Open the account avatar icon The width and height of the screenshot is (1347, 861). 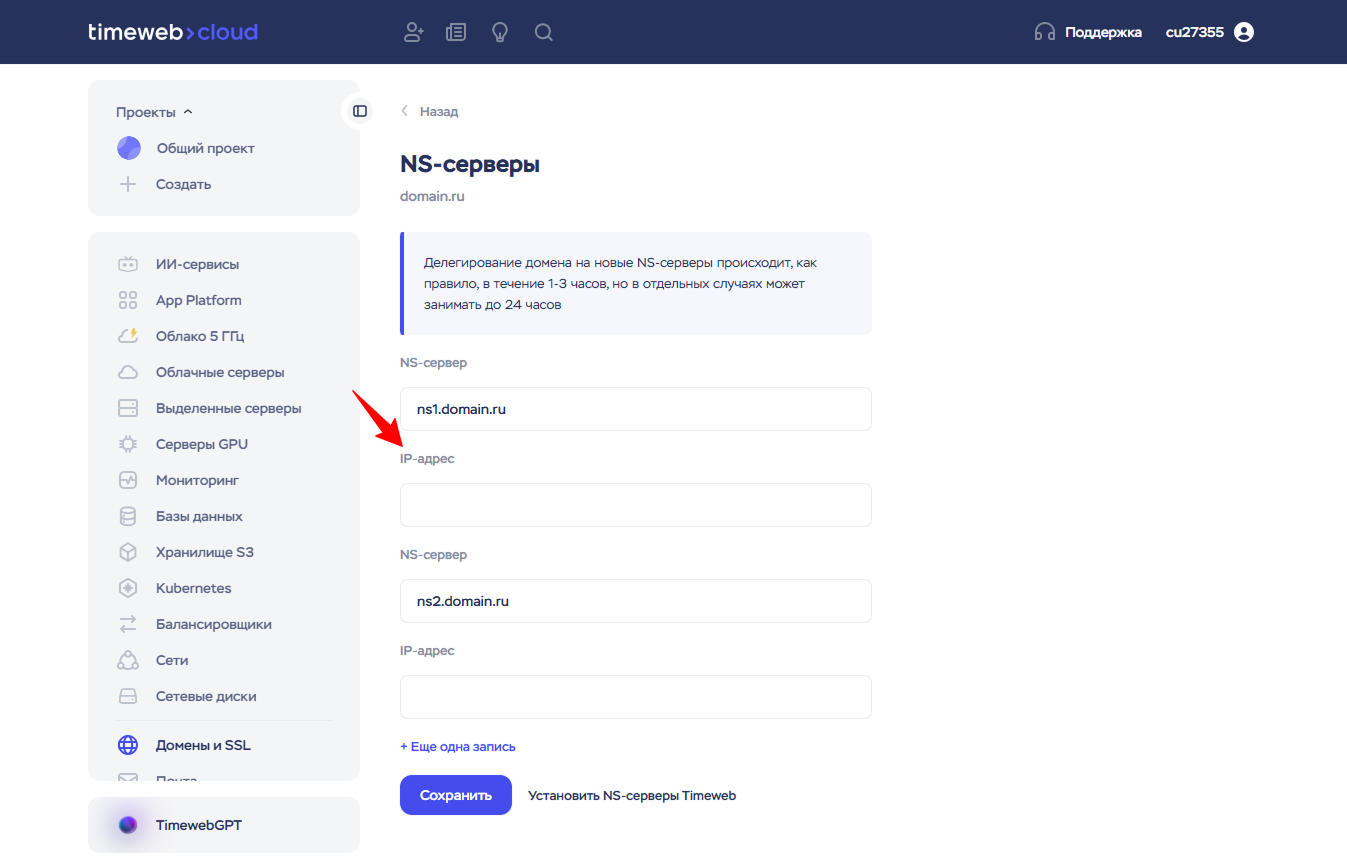[1244, 32]
